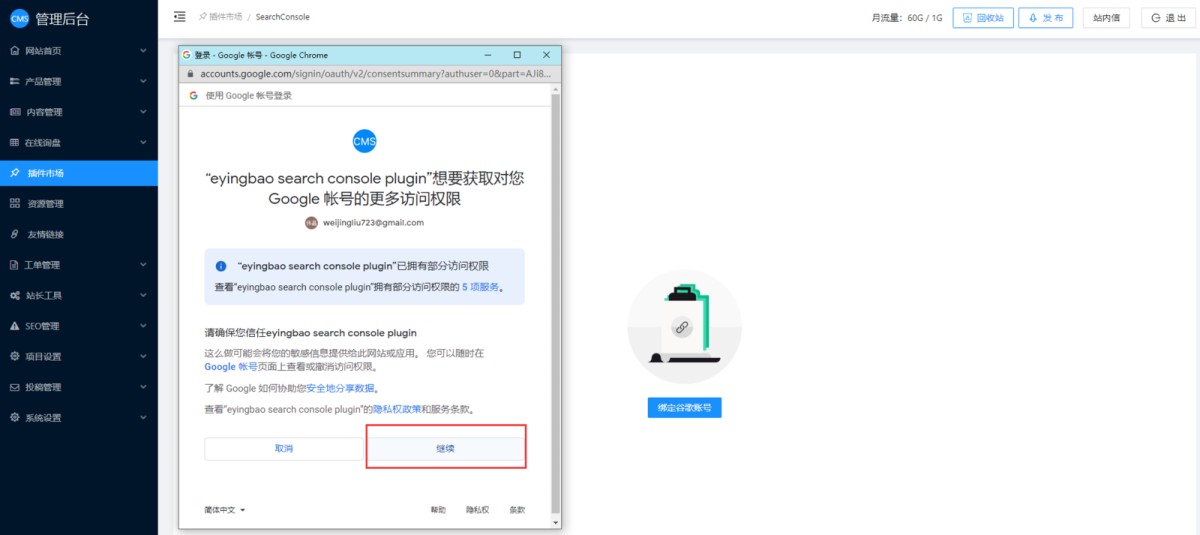Maximize the Google login popup window
1200x535 pixels.
click(x=517, y=55)
